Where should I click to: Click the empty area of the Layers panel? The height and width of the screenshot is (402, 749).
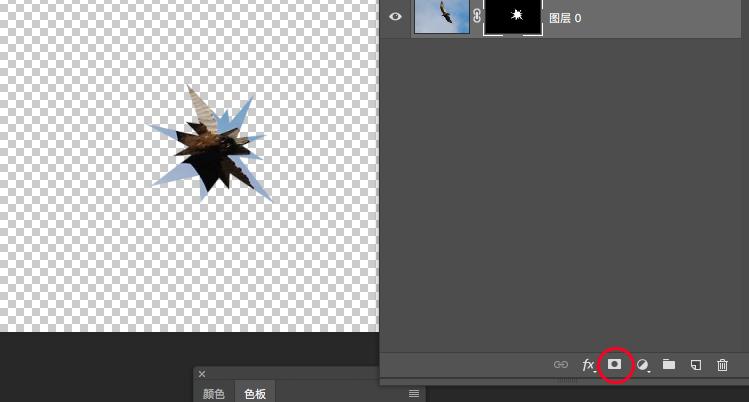tap(564, 200)
